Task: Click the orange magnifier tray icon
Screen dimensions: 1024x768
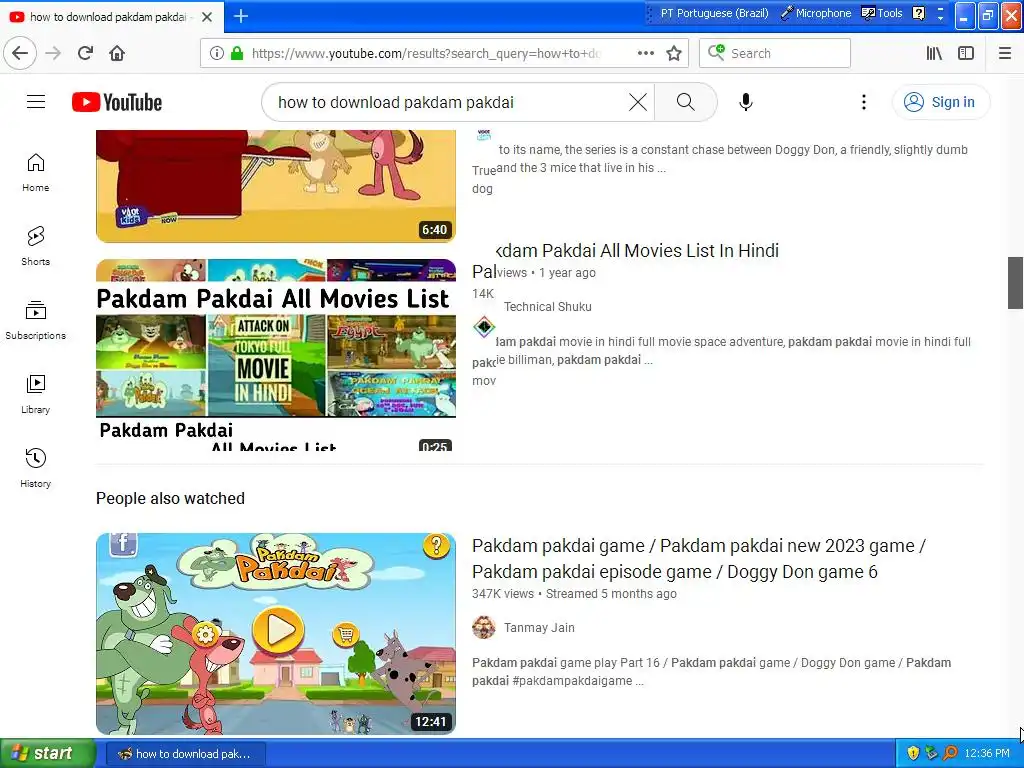Action: [950, 753]
